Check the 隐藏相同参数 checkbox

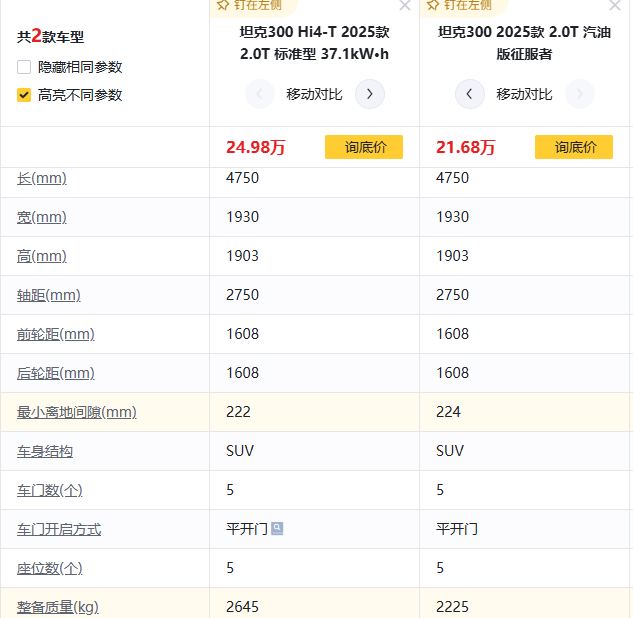pos(24,67)
